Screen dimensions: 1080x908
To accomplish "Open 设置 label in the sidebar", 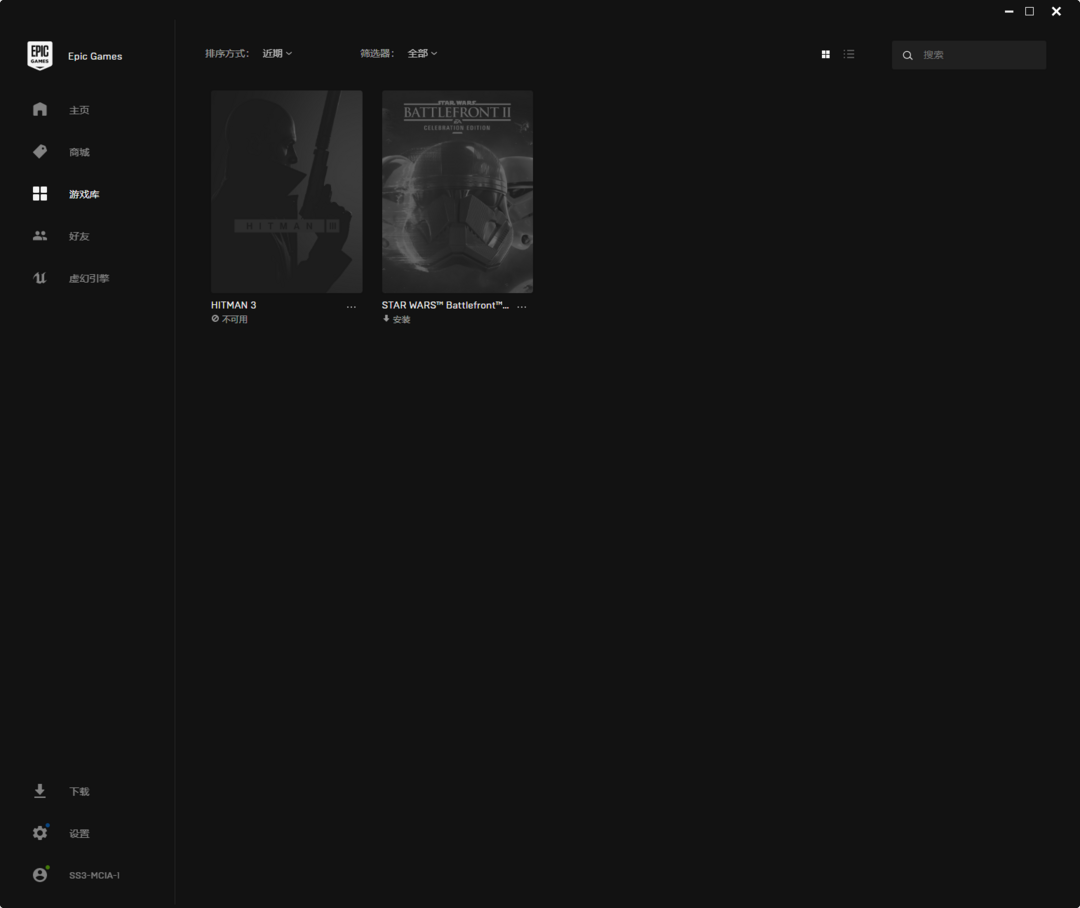I will click(79, 834).
